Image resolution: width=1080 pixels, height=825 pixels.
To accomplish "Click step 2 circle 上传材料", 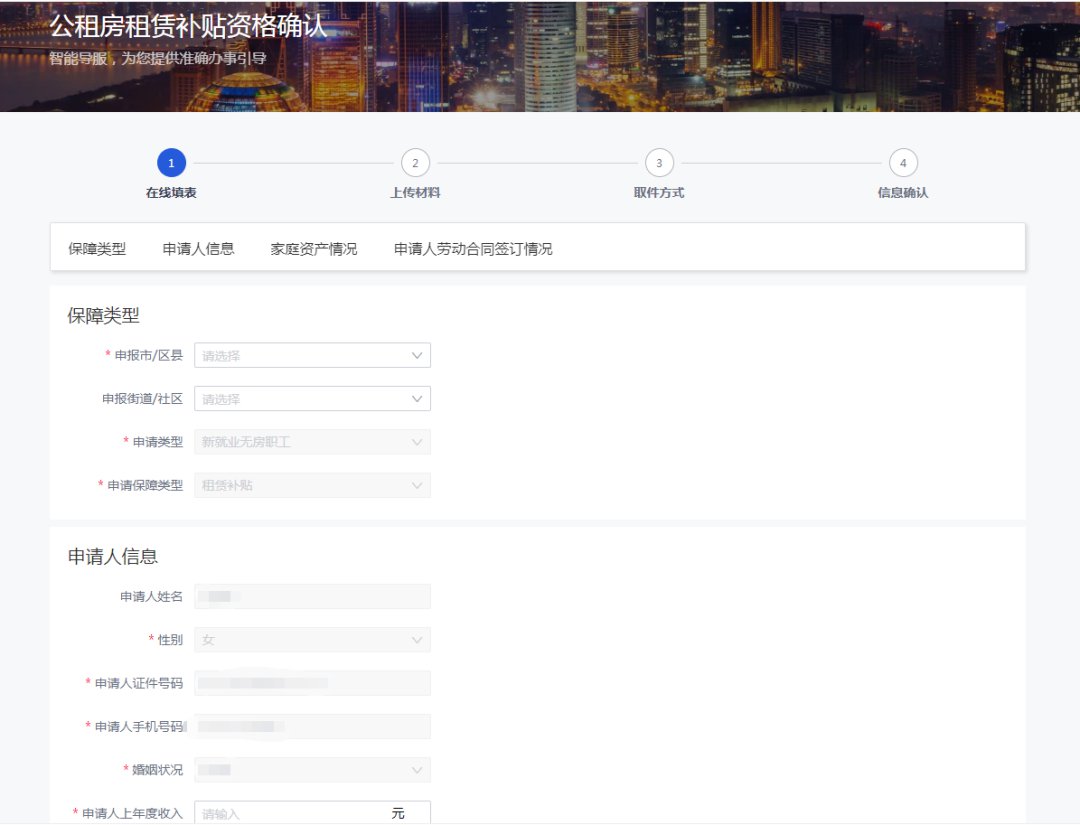I will click(415, 163).
